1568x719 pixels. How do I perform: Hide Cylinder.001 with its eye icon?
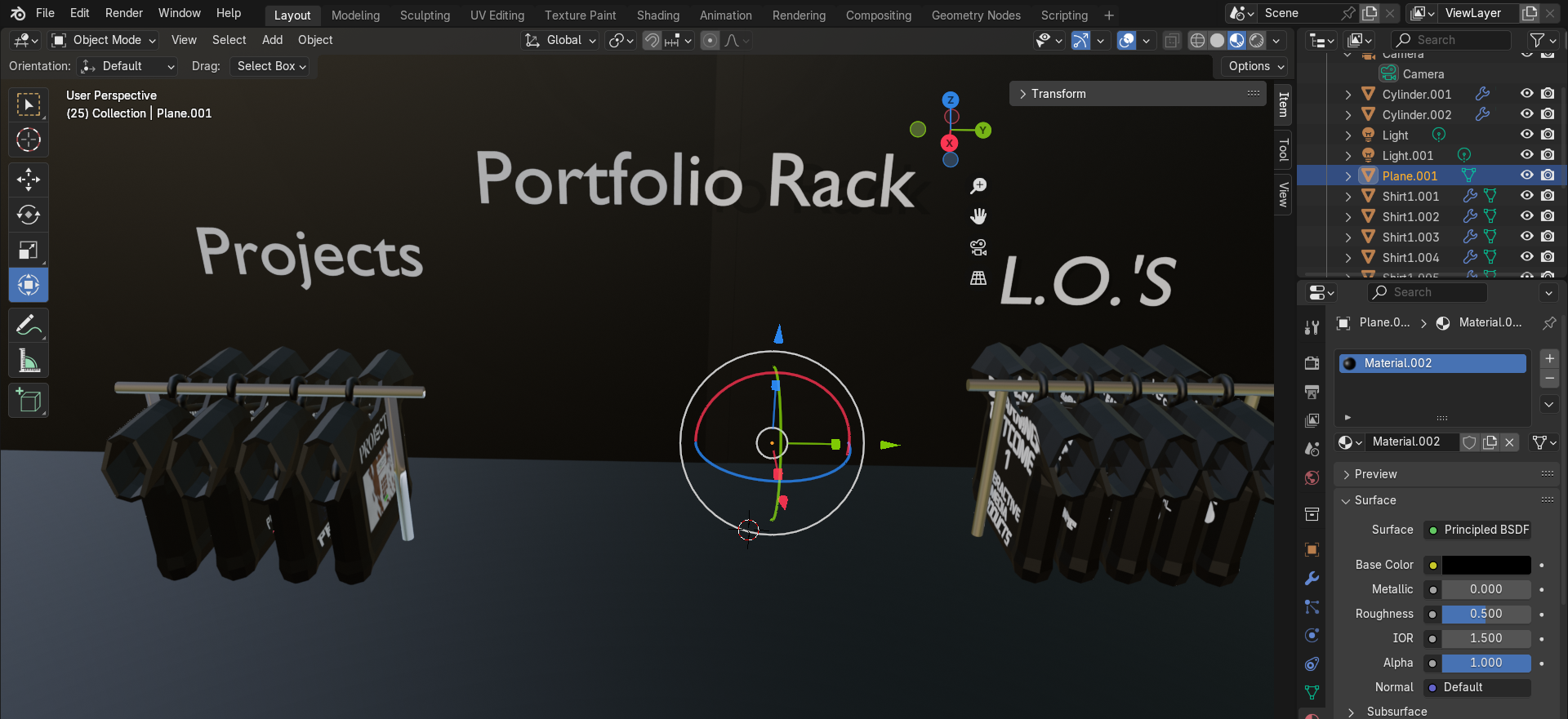[x=1526, y=94]
